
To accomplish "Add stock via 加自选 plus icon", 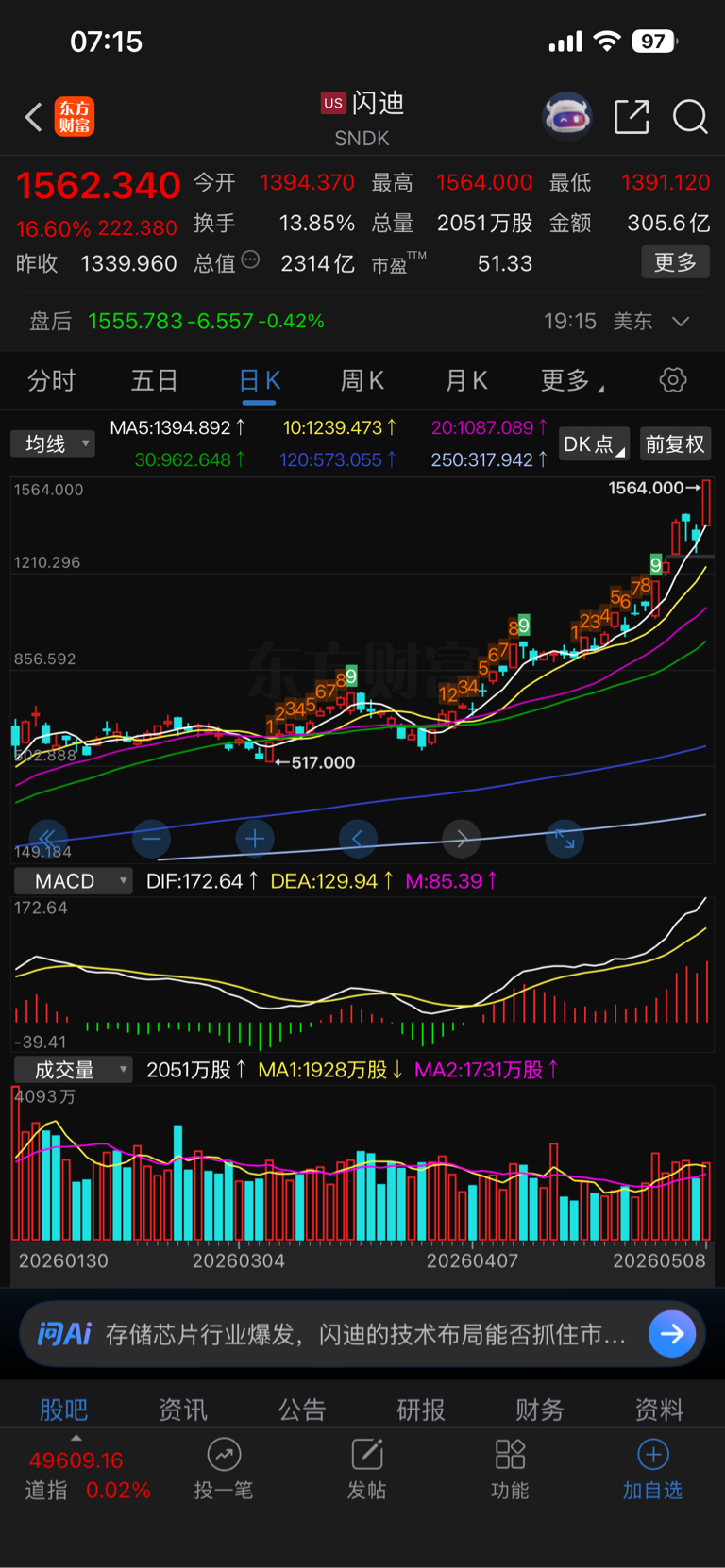I will coord(653,1455).
